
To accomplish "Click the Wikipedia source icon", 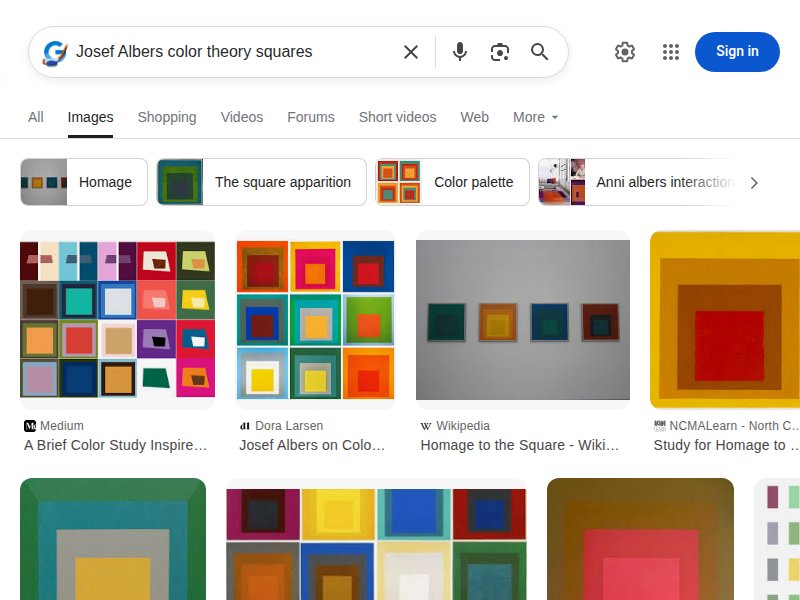I will pyautogui.click(x=424, y=425).
